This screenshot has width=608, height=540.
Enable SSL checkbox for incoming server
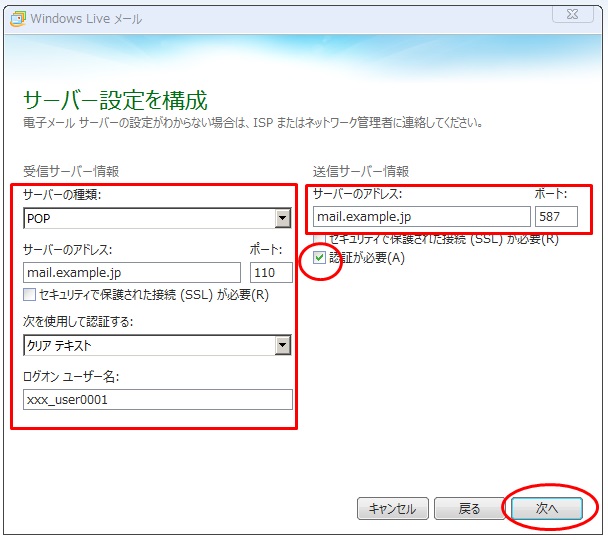point(30,295)
